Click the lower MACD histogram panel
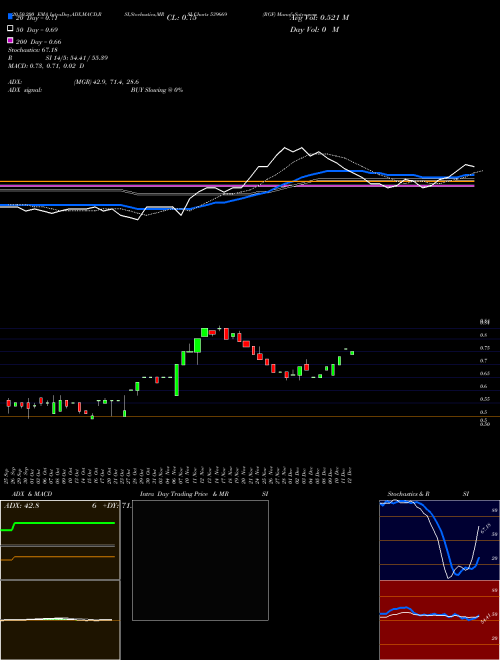 (60, 620)
